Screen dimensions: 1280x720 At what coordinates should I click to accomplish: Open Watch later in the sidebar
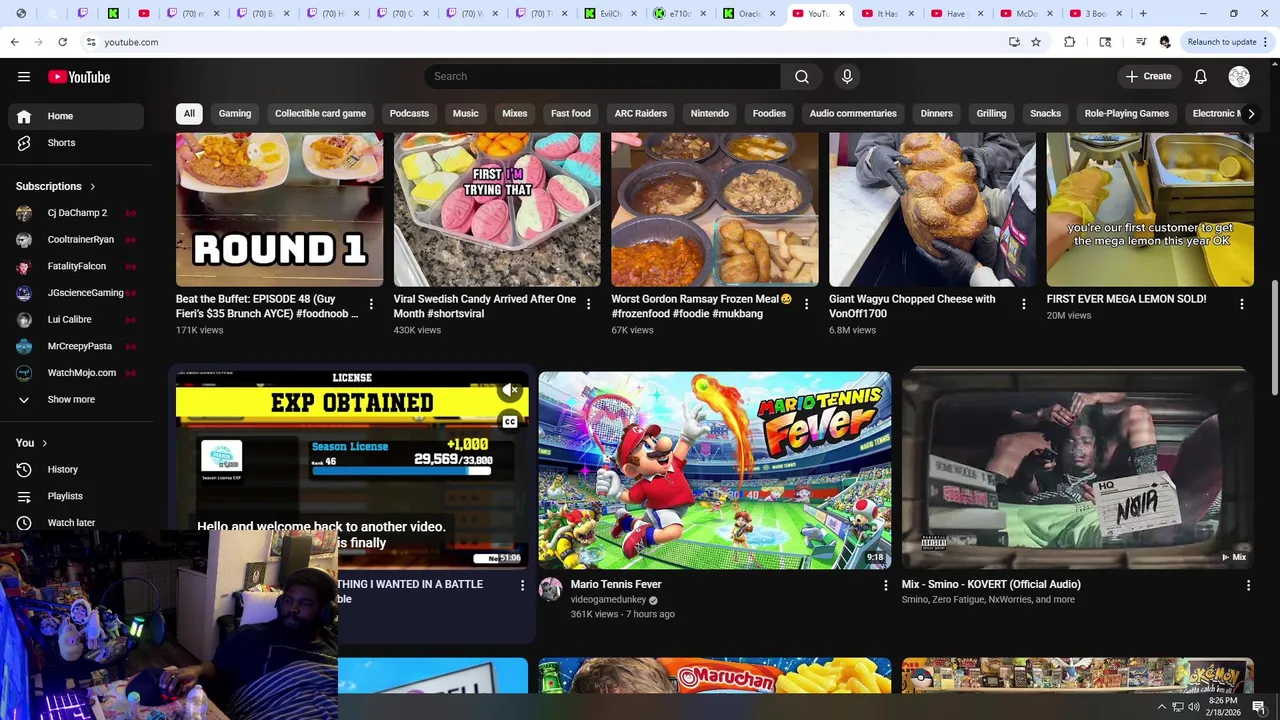point(76,523)
